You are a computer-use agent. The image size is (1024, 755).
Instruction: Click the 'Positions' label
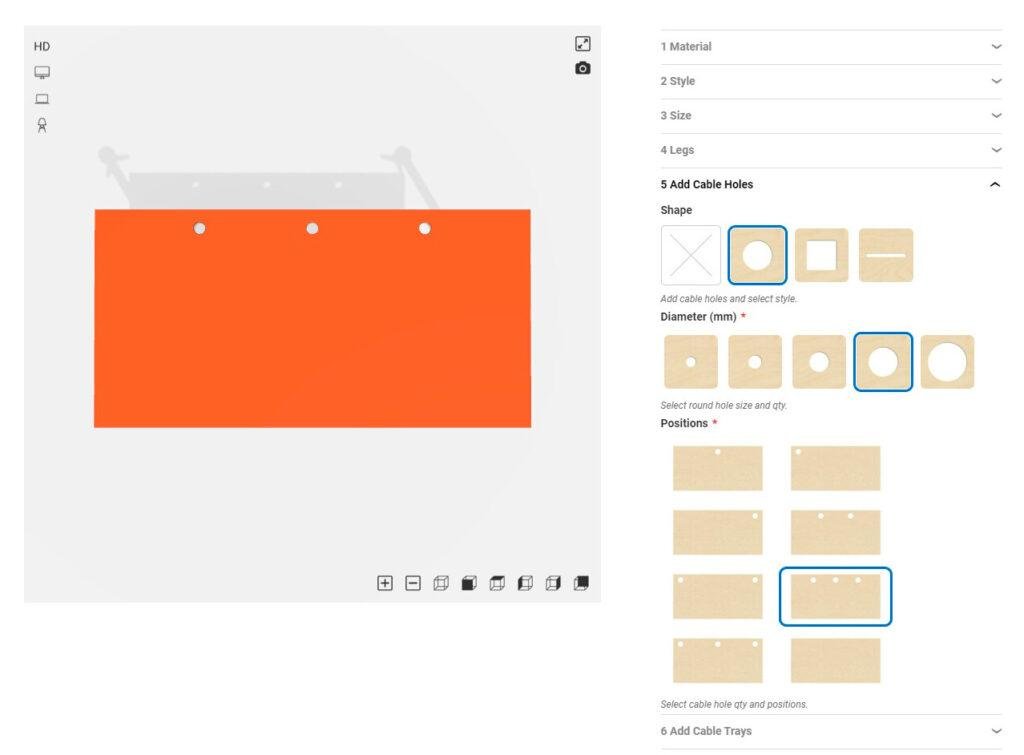click(684, 423)
